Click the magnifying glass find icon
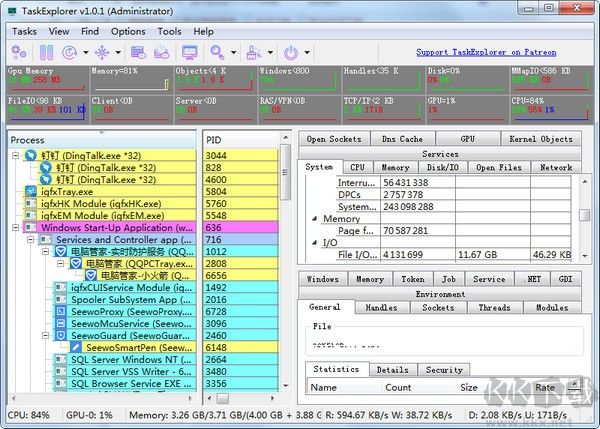The width and height of the screenshot is (600, 429). [217, 52]
